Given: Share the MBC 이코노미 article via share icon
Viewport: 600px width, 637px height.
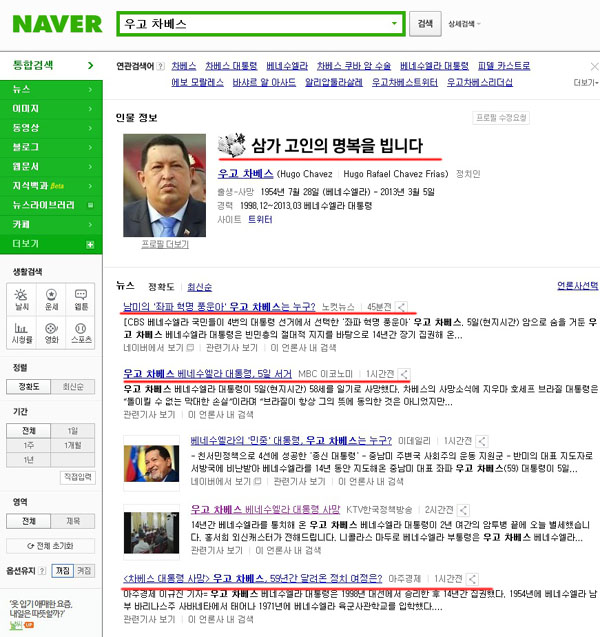Looking at the screenshot, I should pyautogui.click(x=404, y=374).
